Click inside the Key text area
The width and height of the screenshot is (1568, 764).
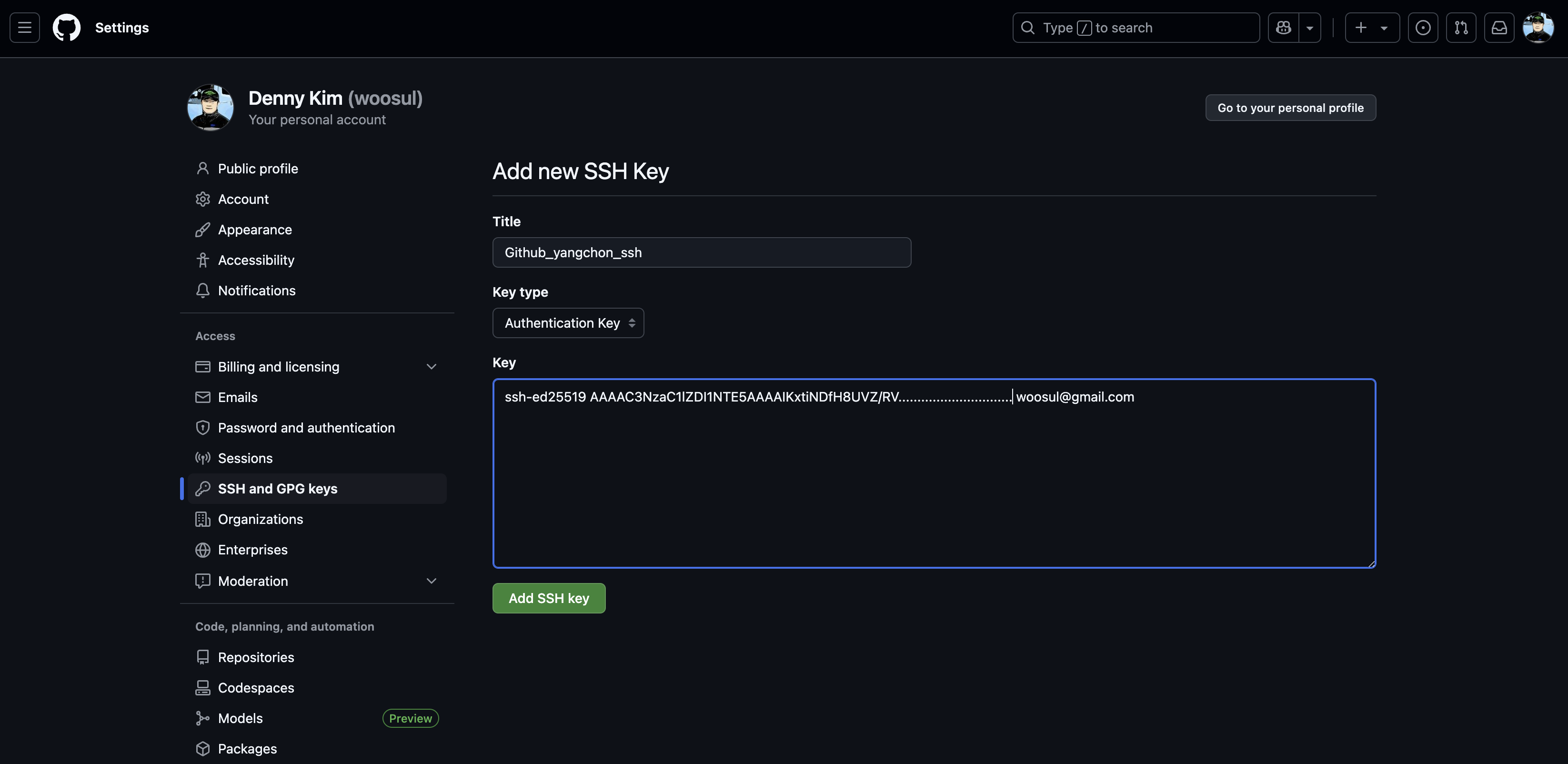tap(934, 481)
